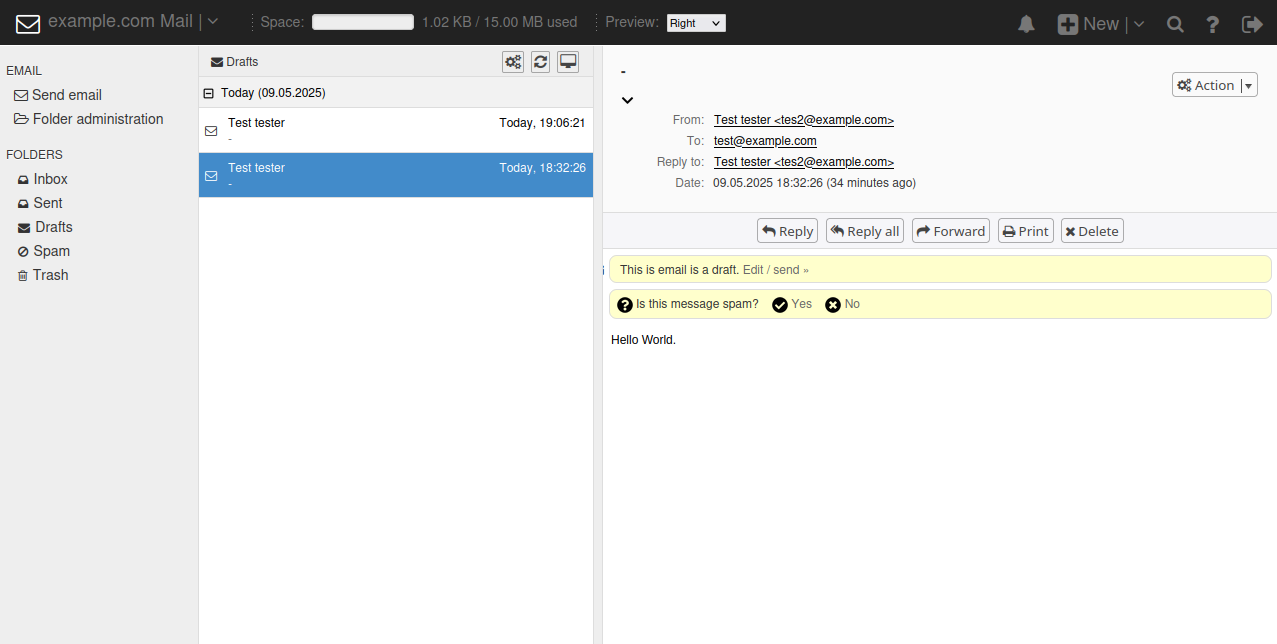Open the Preview position dropdown

696,23
